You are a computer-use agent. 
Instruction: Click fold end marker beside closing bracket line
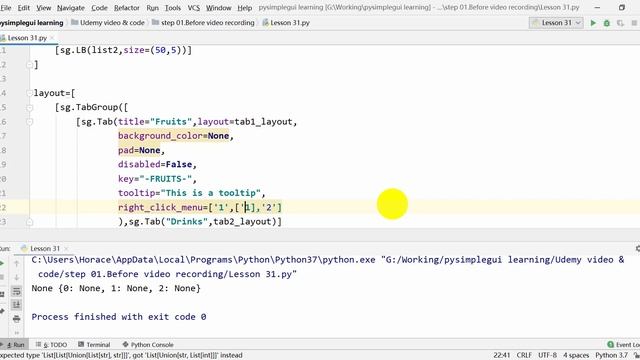pos(29,64)
